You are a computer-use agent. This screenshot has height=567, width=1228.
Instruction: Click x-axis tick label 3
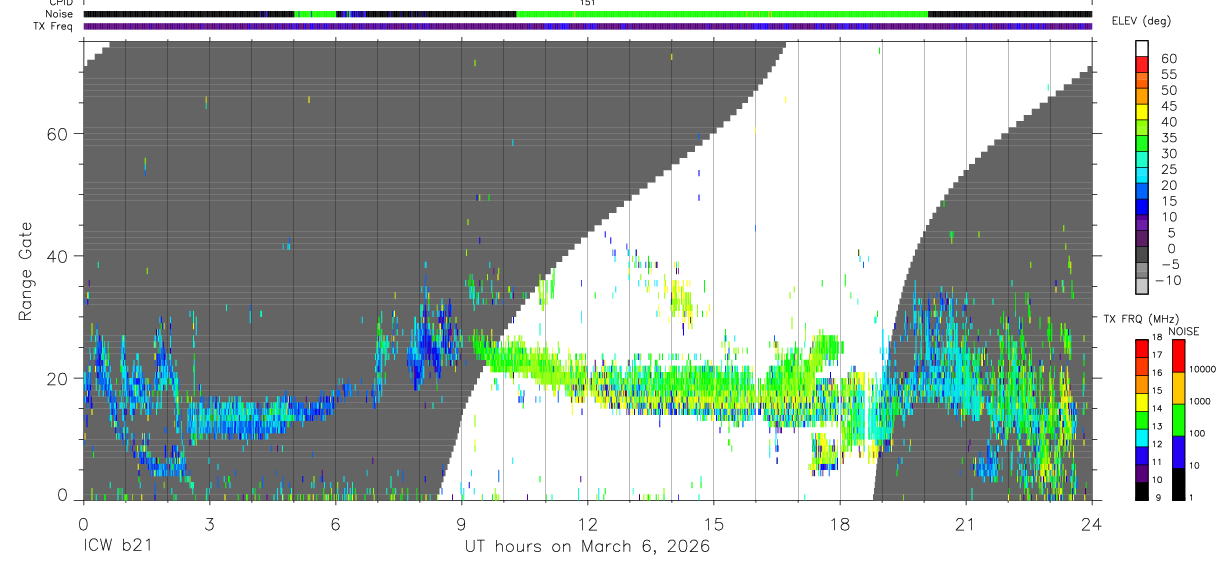[209, 523]
